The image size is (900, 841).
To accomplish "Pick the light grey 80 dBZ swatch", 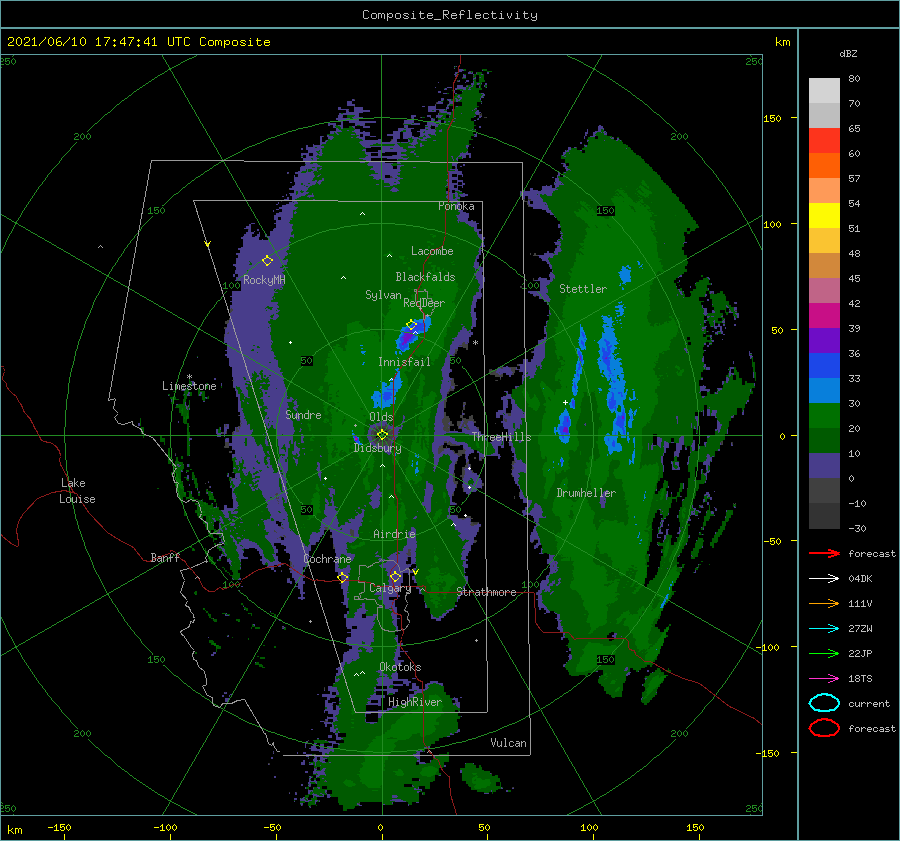I will click(x=824, y=90).
